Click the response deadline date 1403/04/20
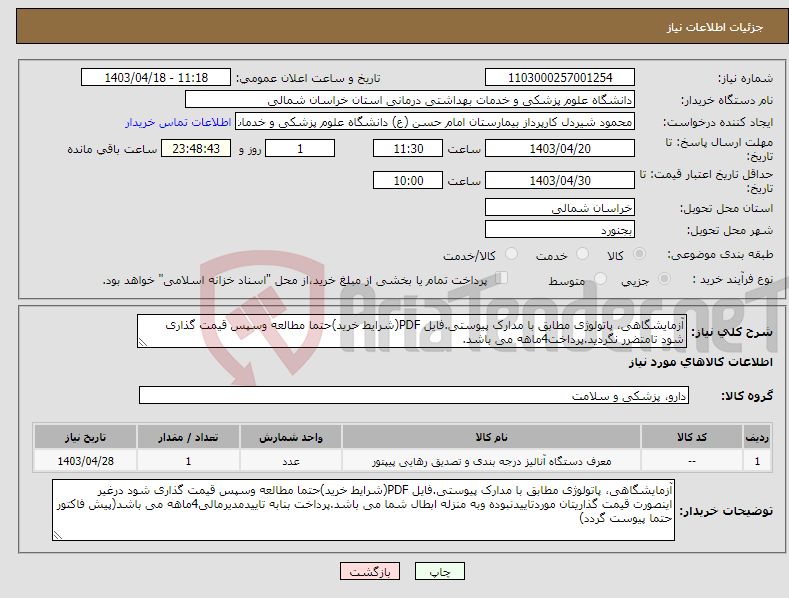The height and width of the screenshot is (598, 789). (560, 148)
